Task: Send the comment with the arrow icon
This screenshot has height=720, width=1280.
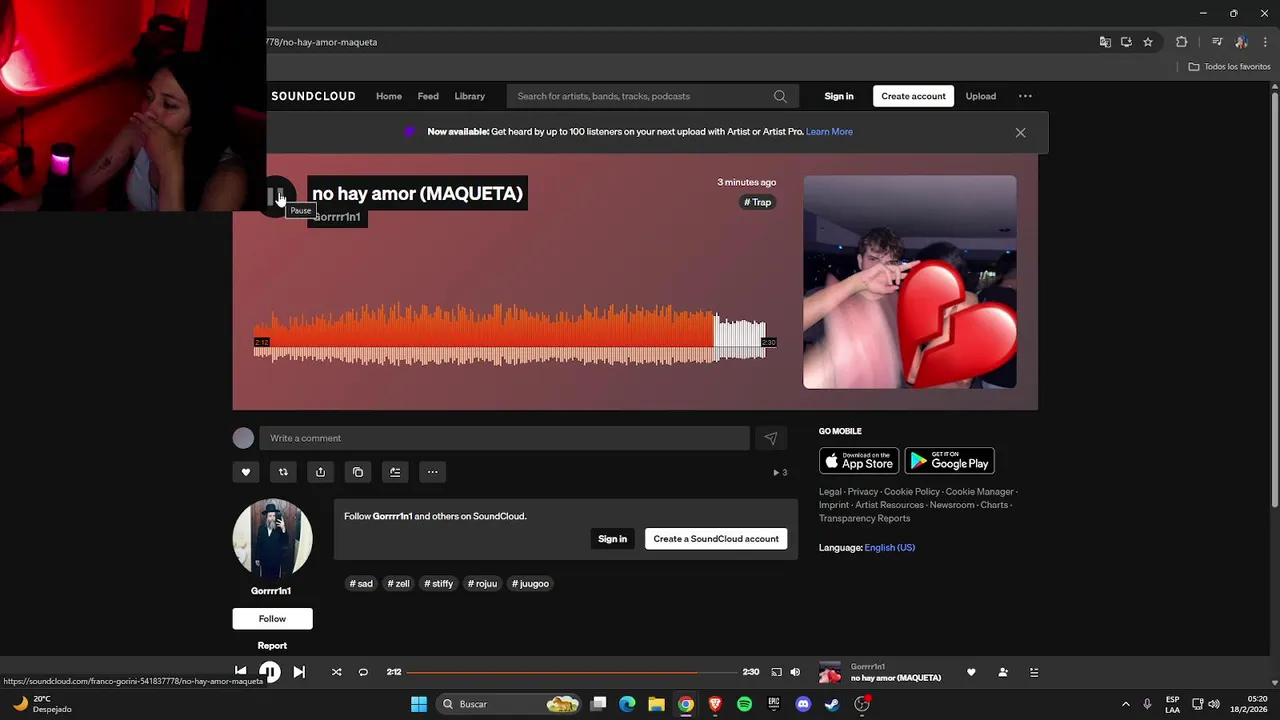Action: (770, 438)
